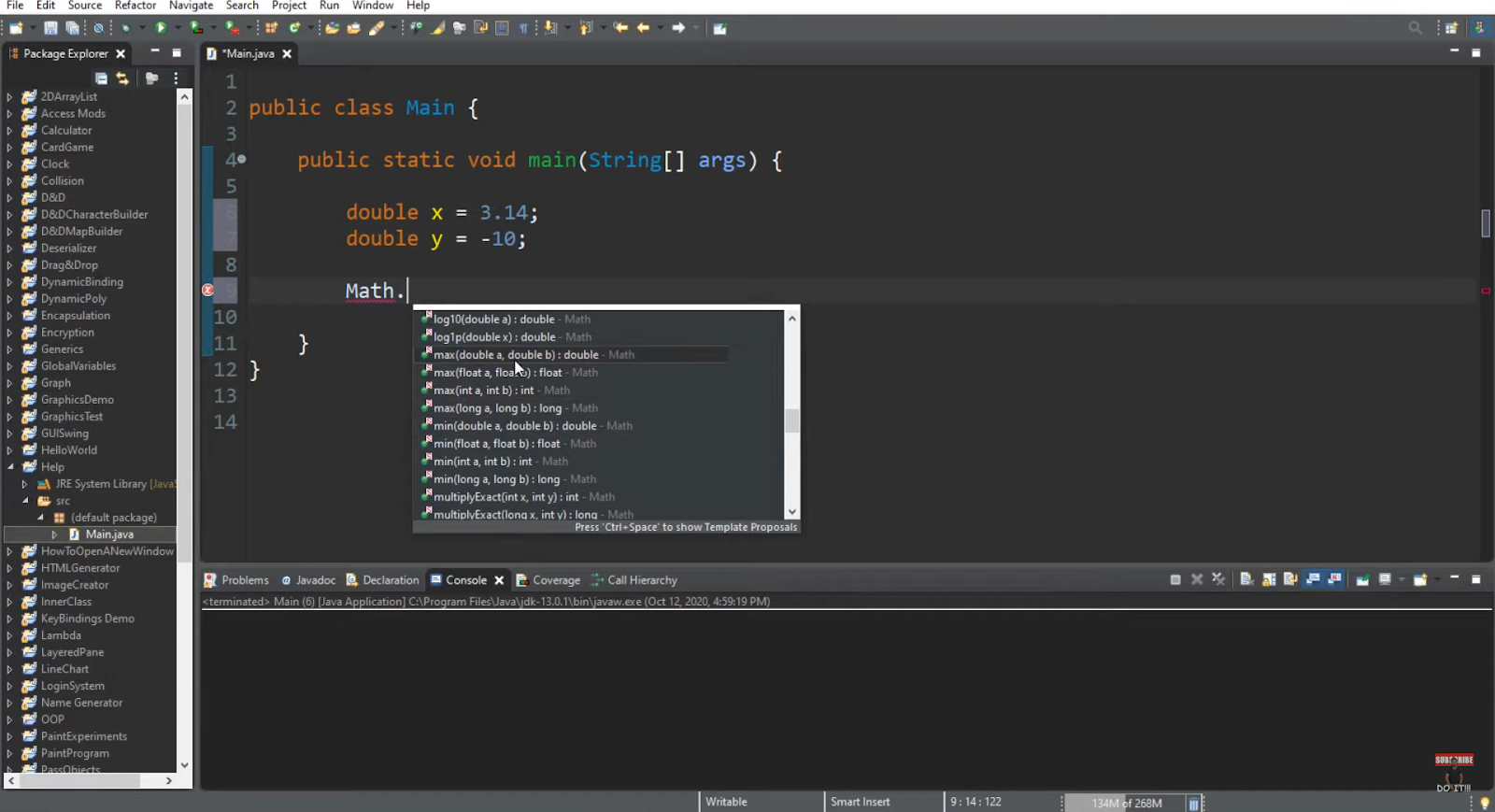Collapse the src folder node
Image resolution: width=1495 pixels, height=812 pixels.
(x=25, y=501)
